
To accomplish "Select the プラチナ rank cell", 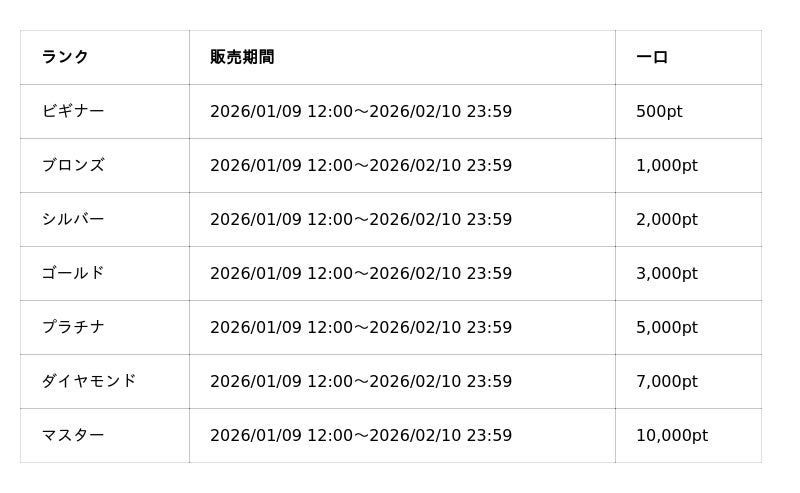I will tap(73, 327).
